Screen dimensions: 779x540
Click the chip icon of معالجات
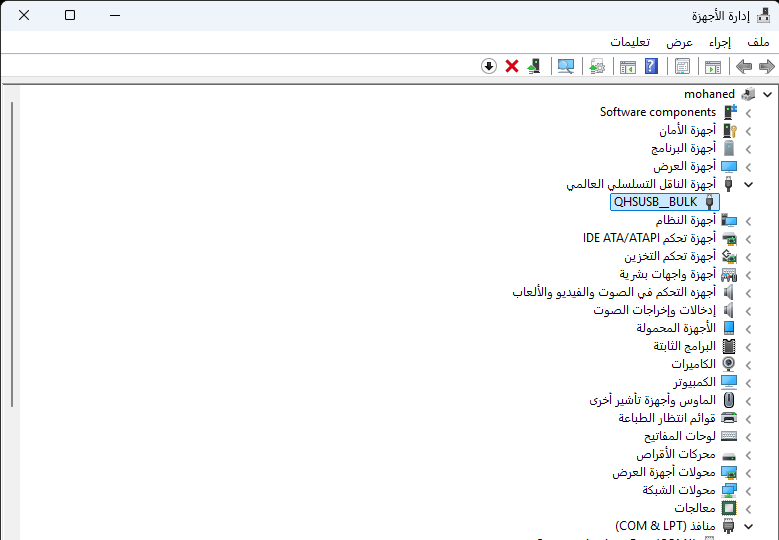(729, 508)
